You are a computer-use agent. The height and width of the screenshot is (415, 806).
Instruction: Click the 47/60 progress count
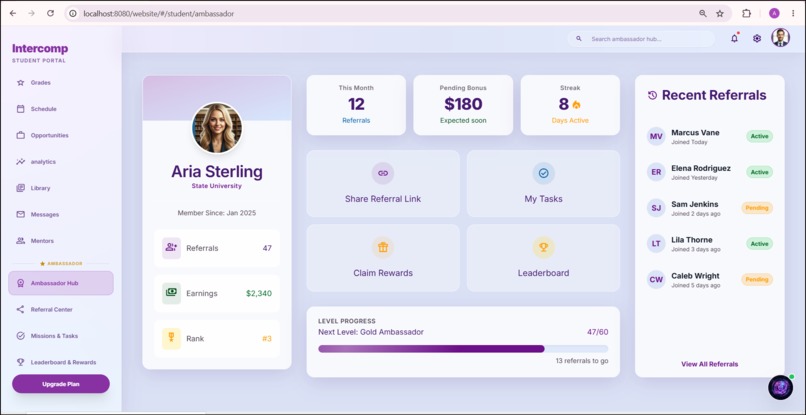(597, 332)
